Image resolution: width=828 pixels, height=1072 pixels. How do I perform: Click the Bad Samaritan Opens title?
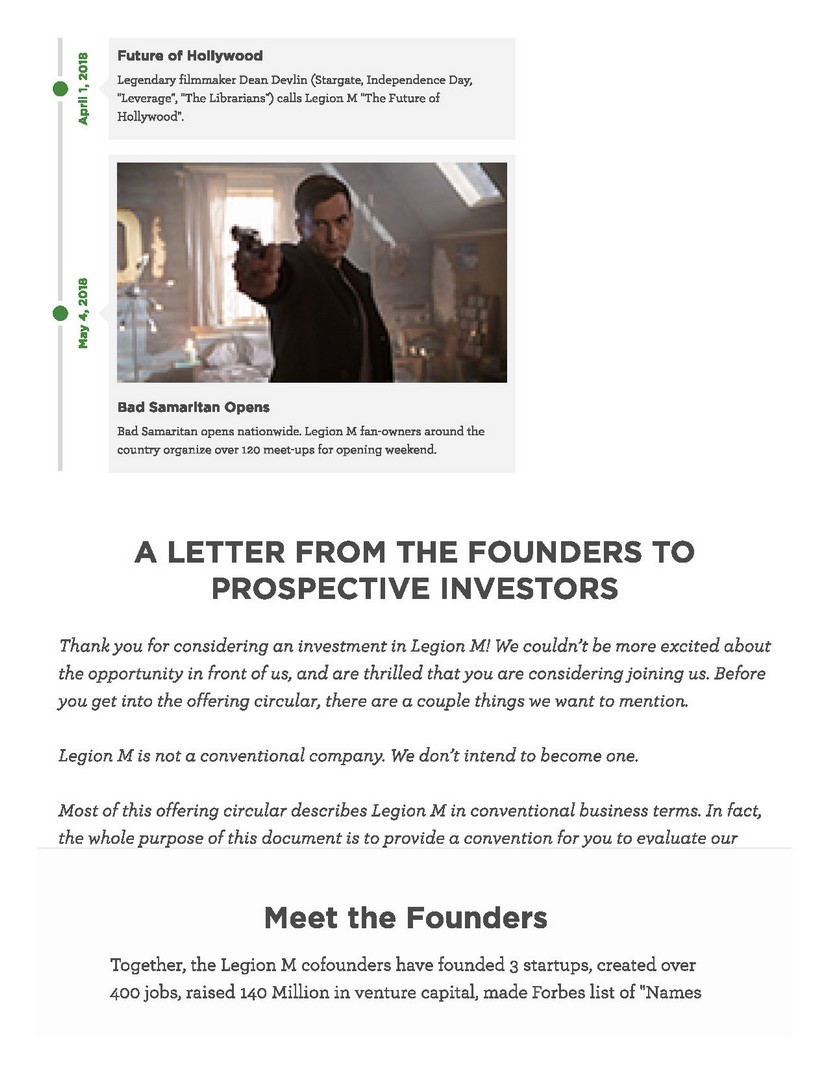click(x=193, y=408)
